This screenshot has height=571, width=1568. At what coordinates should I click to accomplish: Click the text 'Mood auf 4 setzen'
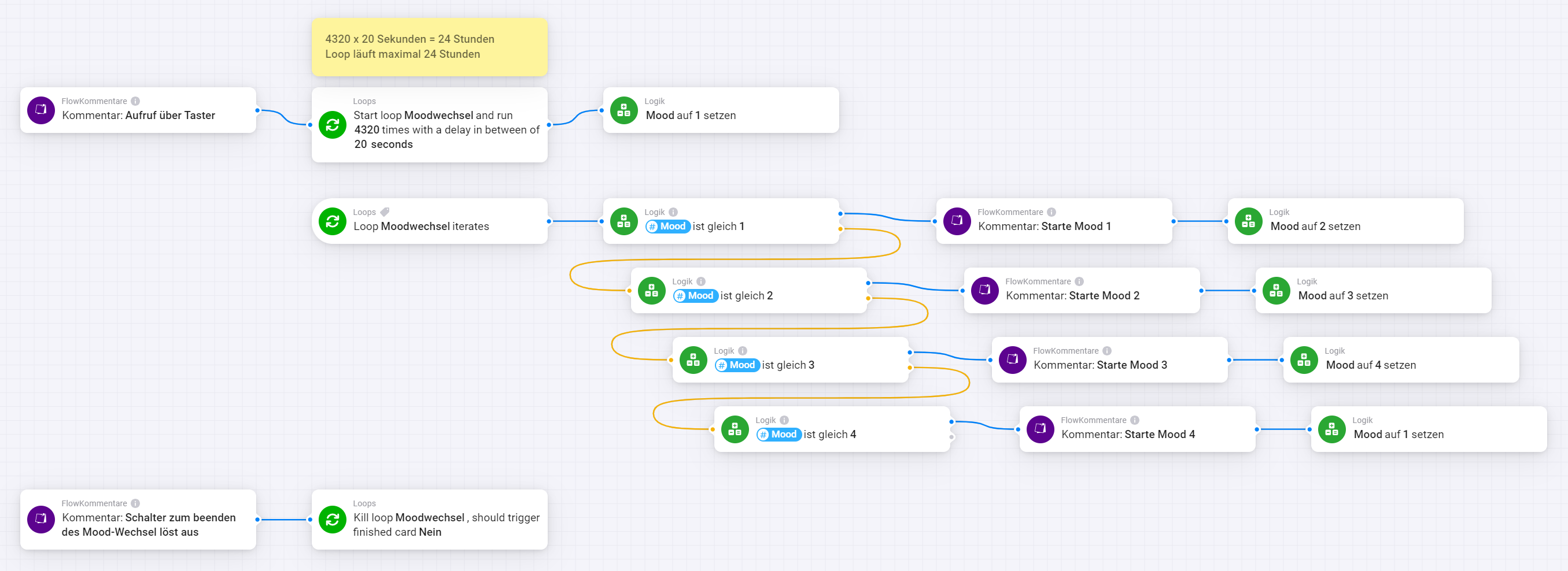point(1371,365)
